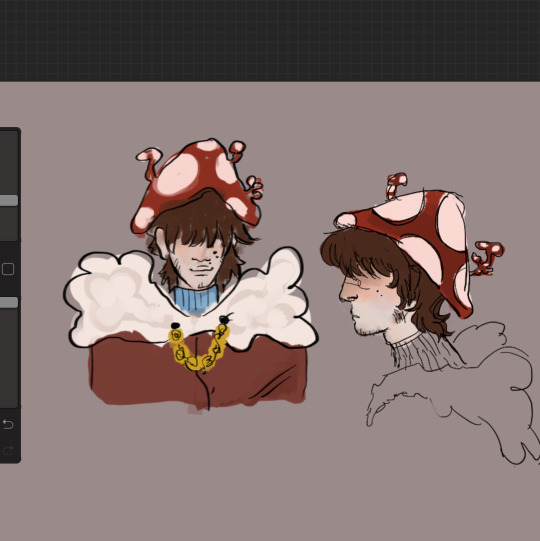Tap the undo arrow in the sidebar
This screenshot has height=541, width=540.
coord(8,424)
